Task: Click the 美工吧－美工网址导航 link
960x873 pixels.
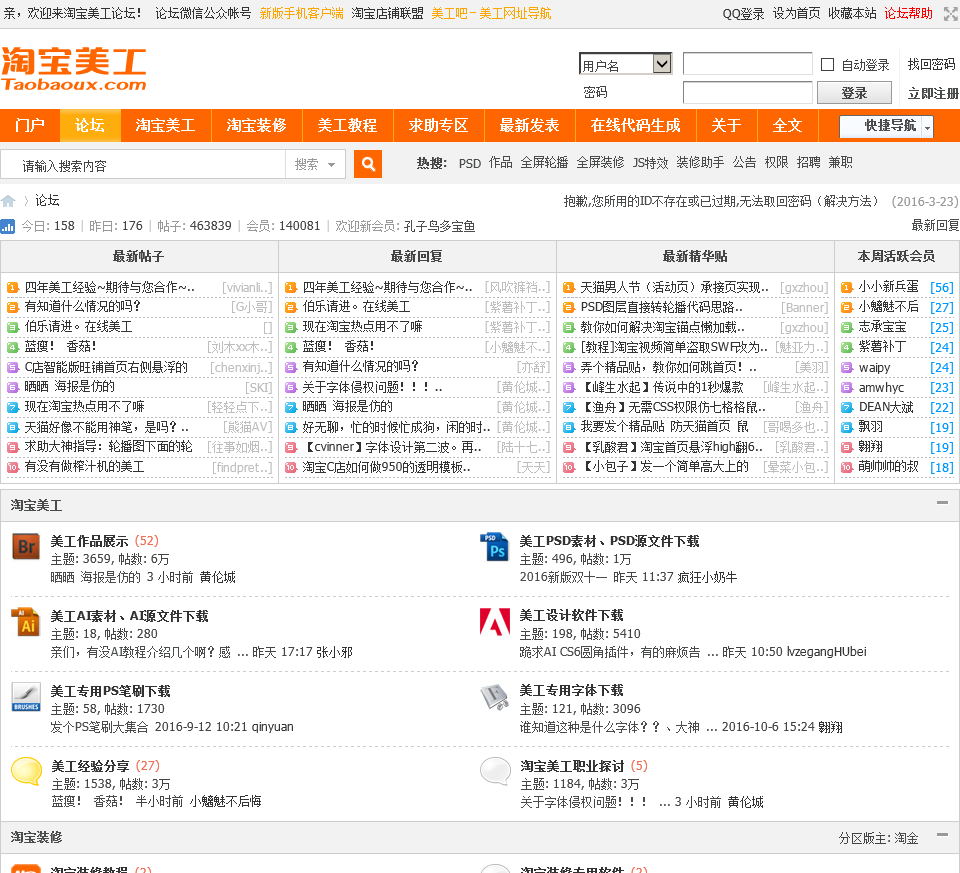Action: [x=491, y=13]
